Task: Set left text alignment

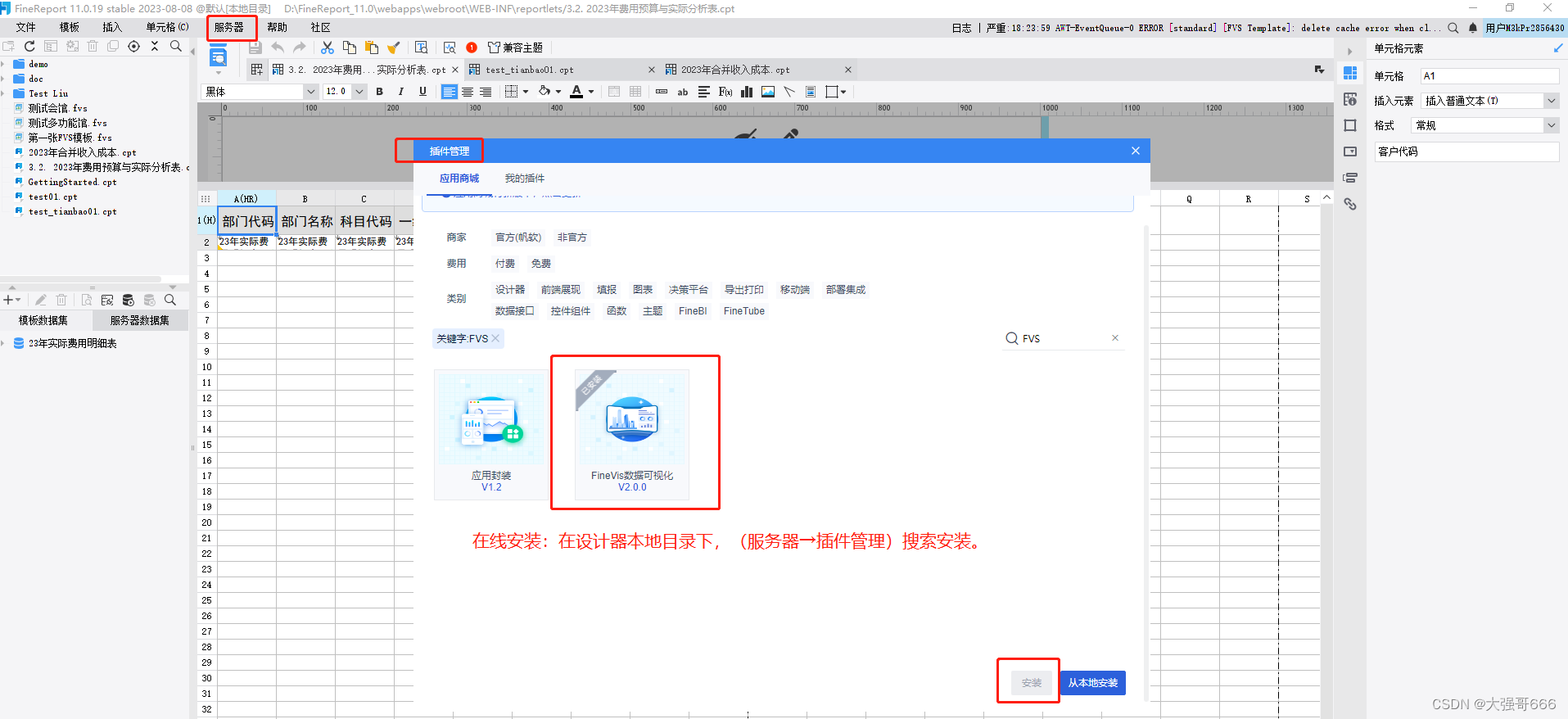Action: click(x=450, y=92)
